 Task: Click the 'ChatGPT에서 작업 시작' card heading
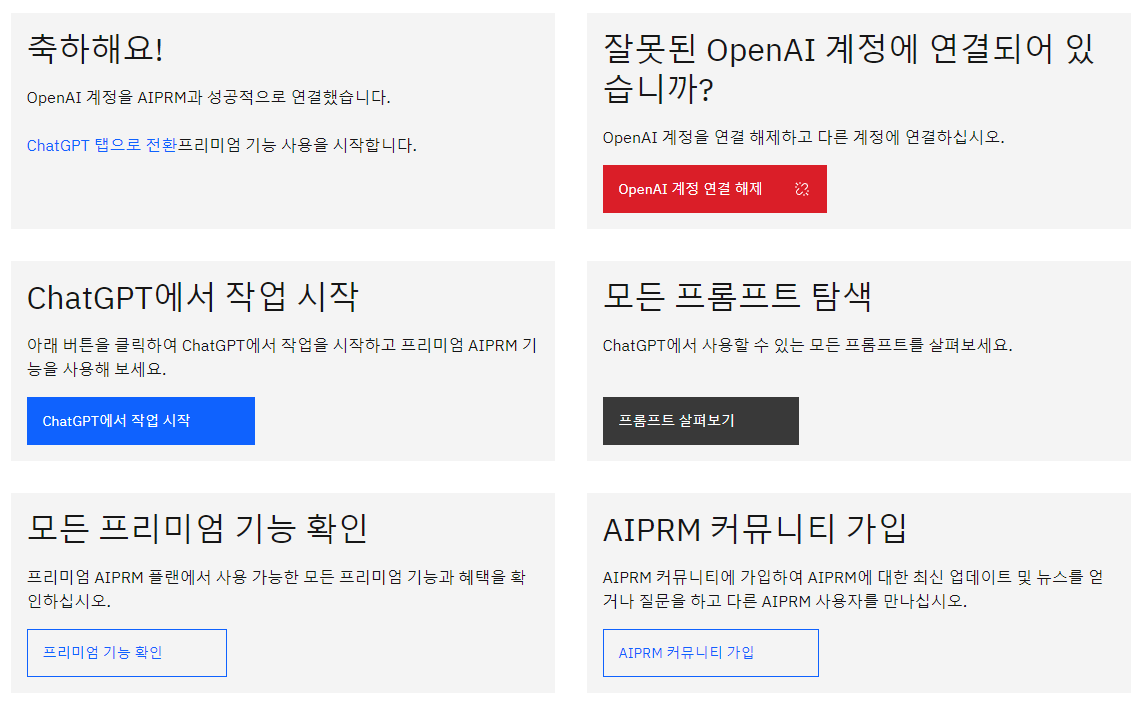pos(192,297)
